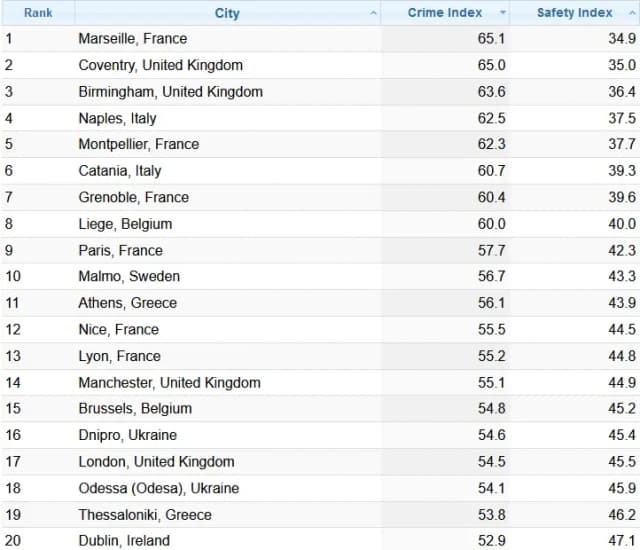Open Marseille, France city entry

click(133, 39)
